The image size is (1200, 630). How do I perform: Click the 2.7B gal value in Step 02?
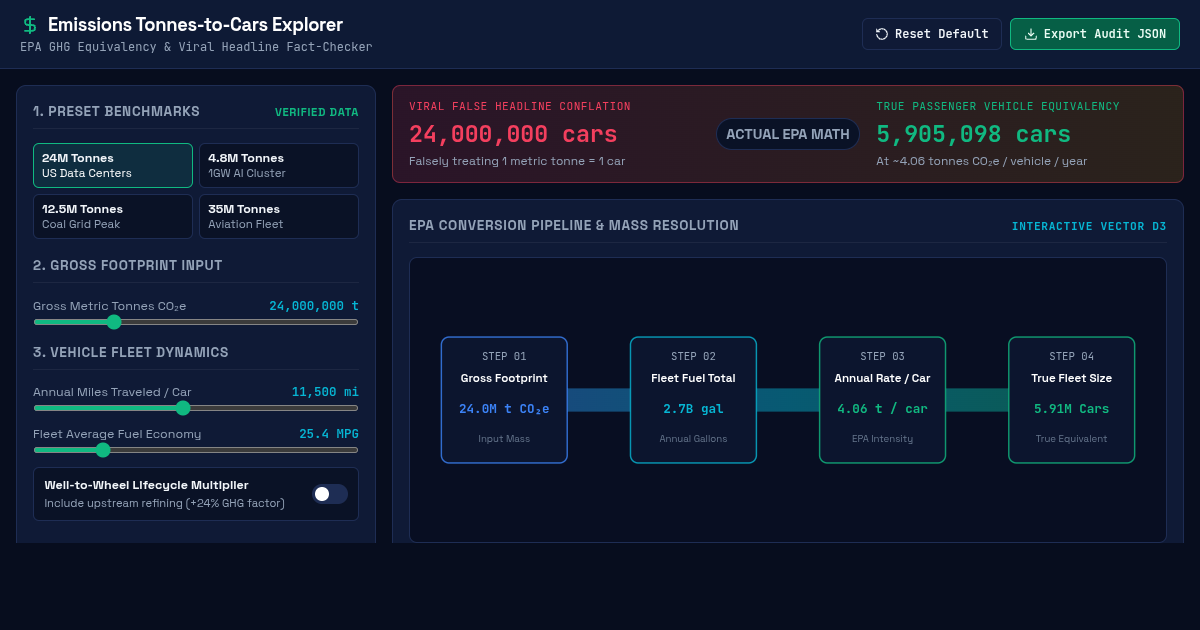(x=693, y=409)
